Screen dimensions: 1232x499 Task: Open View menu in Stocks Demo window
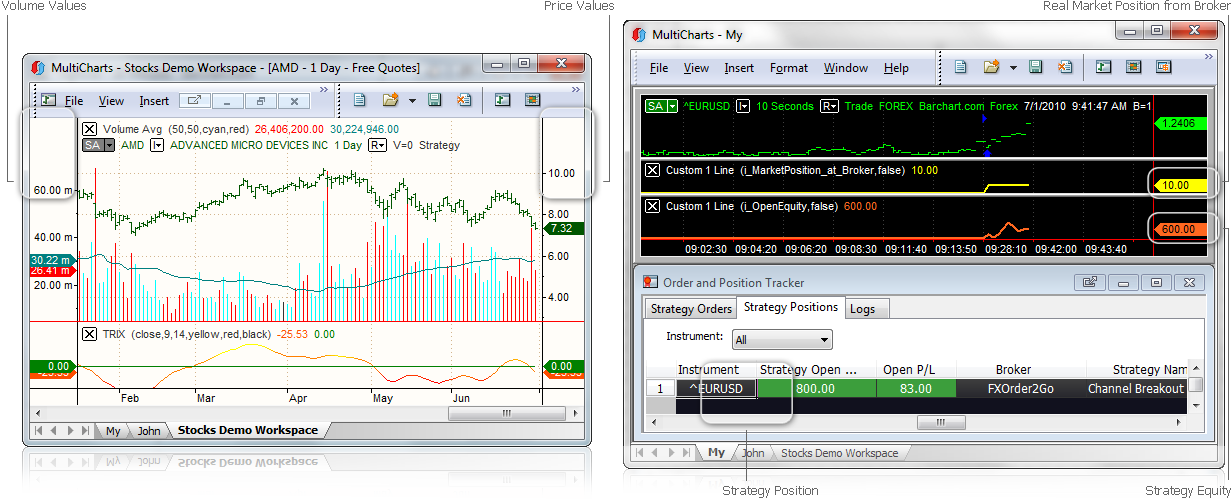pyautogui.click(x=111, y=101)
